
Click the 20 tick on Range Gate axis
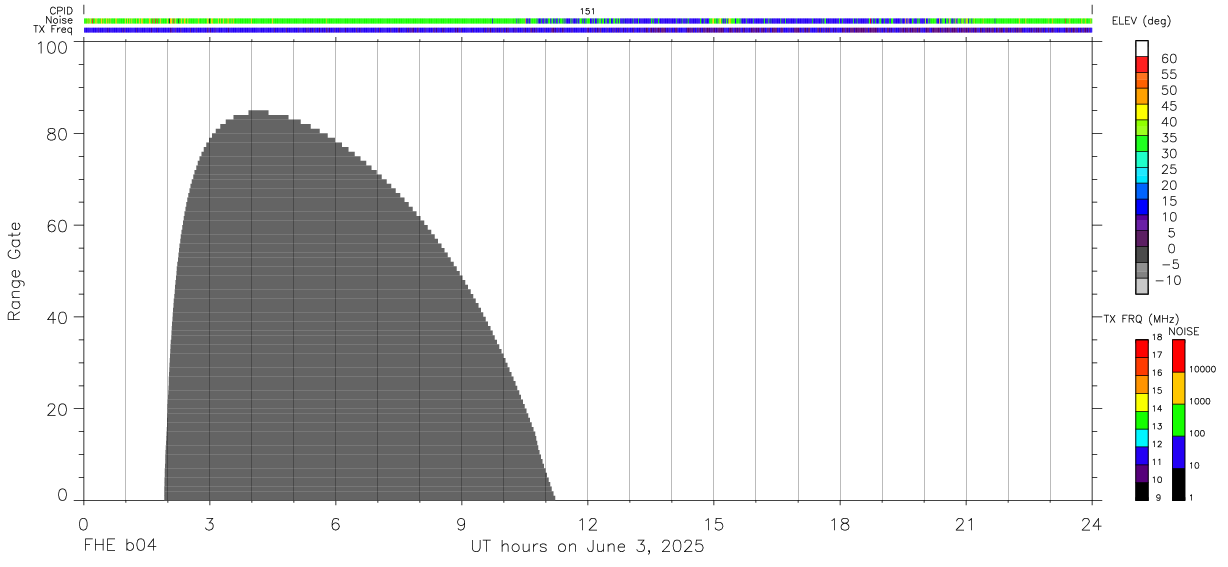tap(58, 409)
